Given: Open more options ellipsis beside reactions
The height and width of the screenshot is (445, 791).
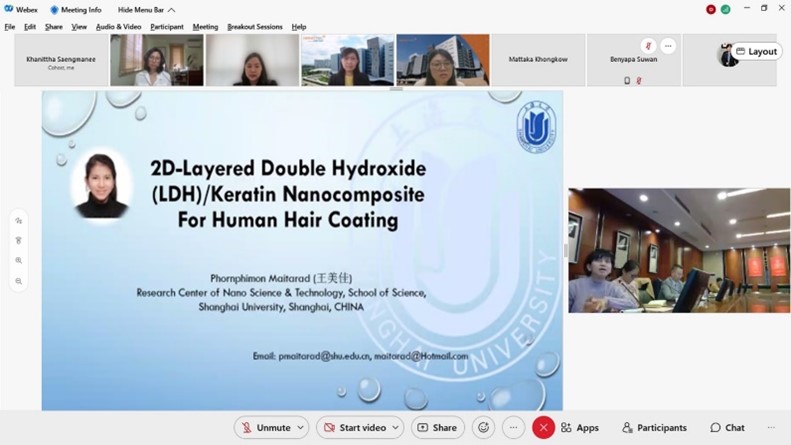Looking at the screenshot, I should 513,428.
